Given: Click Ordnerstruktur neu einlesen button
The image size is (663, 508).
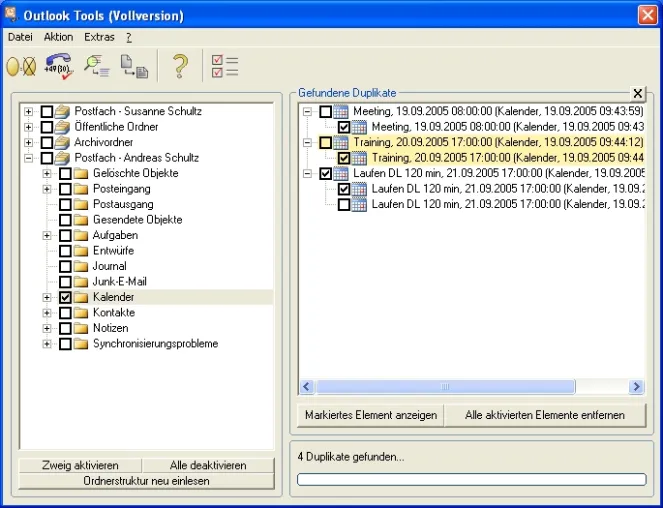Looking at the screenshot, I should point(146,481).
